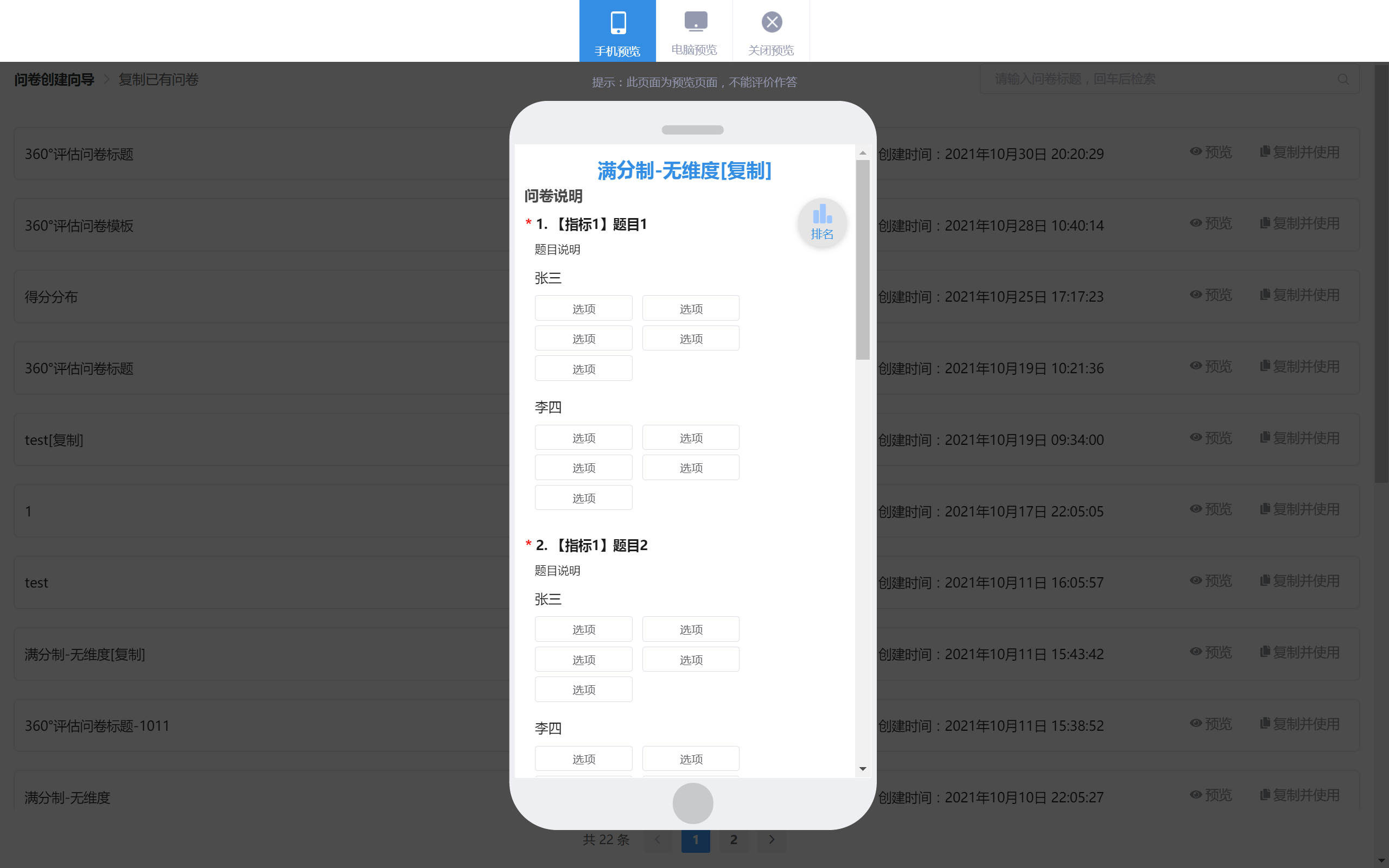Select the first 选项 for 李四 in 题目2
Viewport: 1389px width, 868px height.
pyautogui.click(x=584, y=759)
